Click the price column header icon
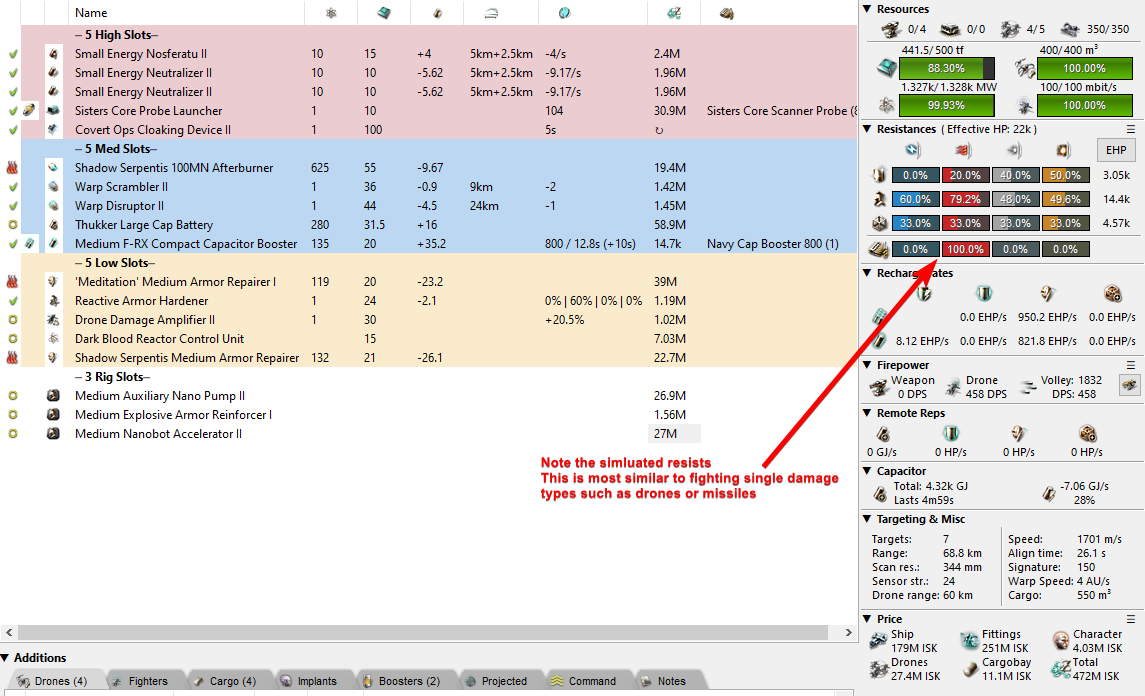 (x=674, y=13)
